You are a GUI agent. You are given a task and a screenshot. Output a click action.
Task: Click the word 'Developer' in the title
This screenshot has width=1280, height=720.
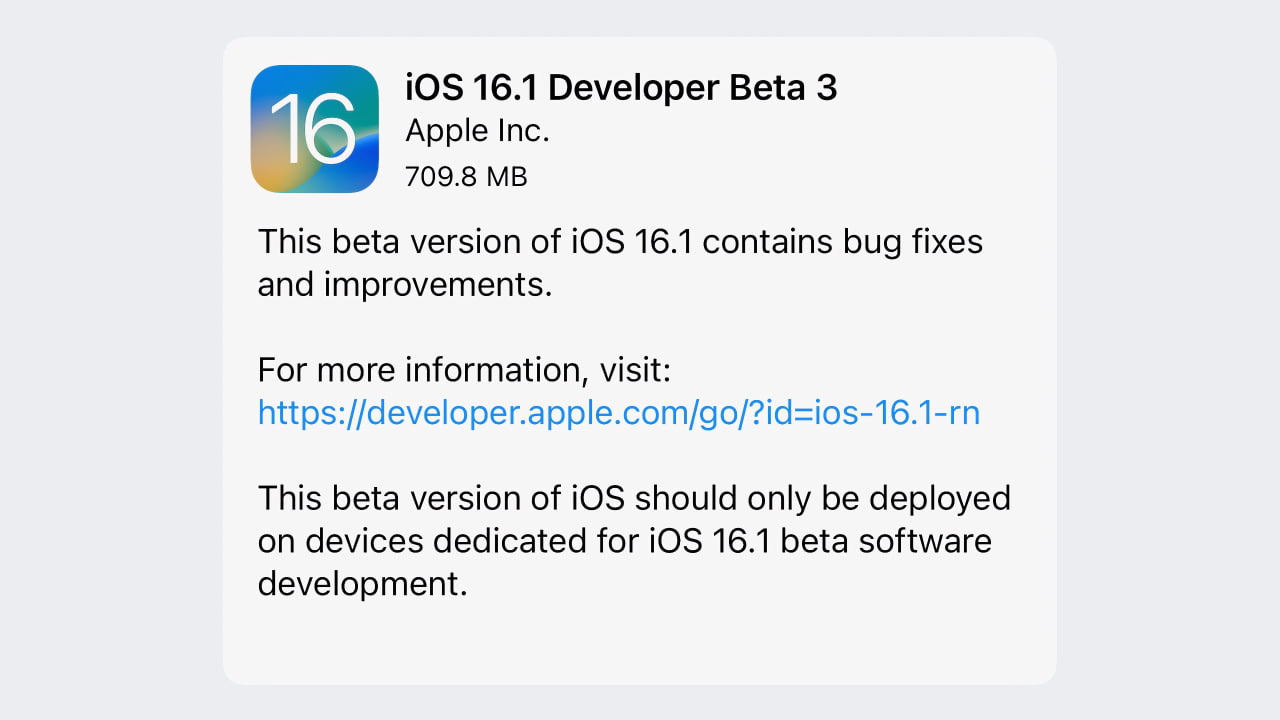point(632,88)
